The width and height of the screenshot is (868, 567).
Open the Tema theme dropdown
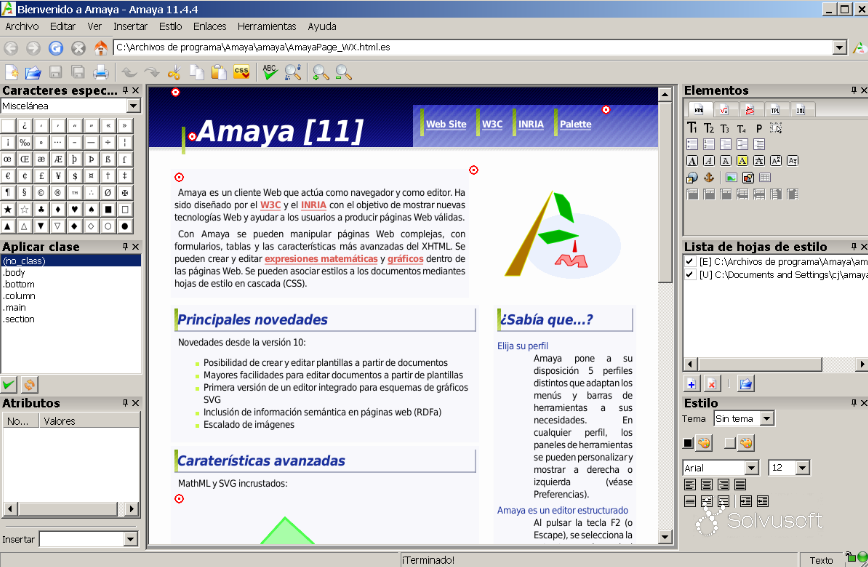pos(767,419)
